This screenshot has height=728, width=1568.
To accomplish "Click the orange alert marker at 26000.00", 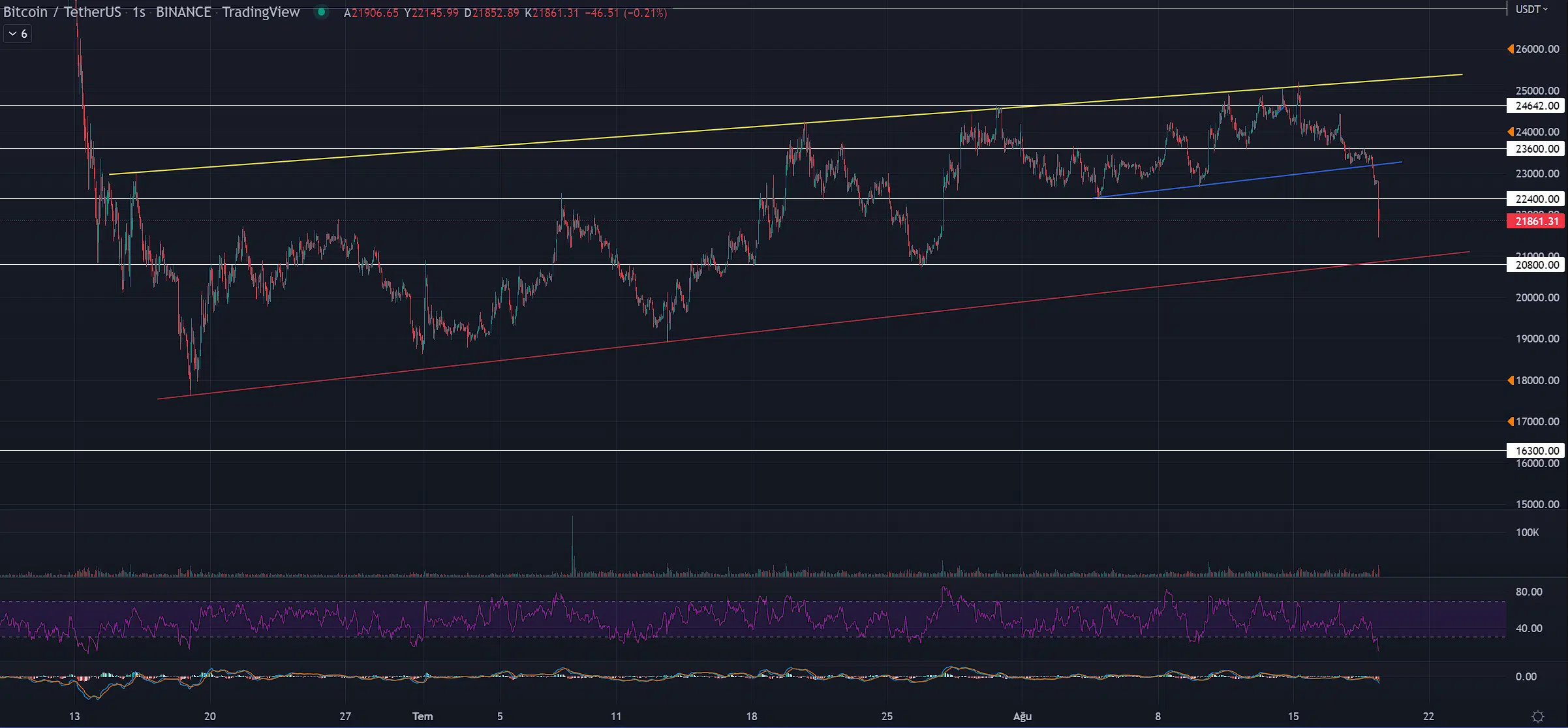I will (1511, 49).
